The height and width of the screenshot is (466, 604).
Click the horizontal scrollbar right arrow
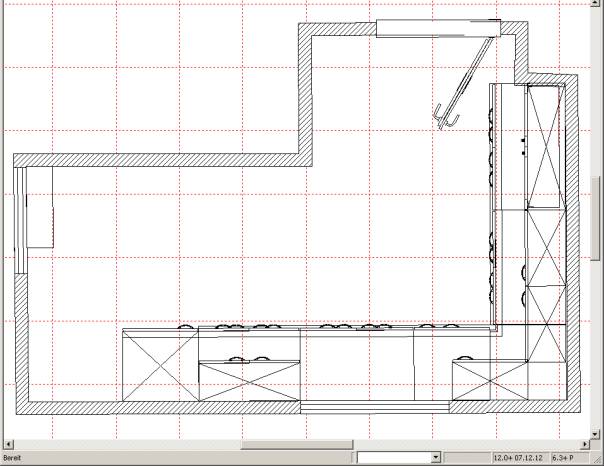588,442
